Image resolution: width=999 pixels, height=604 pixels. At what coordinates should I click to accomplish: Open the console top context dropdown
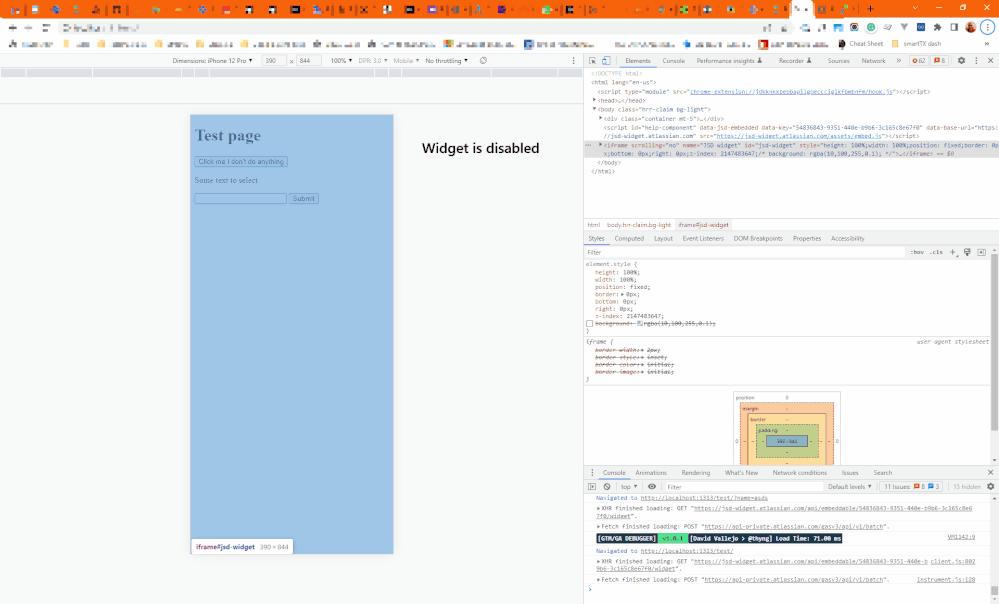pyautogui.click(x=629, y=487)
